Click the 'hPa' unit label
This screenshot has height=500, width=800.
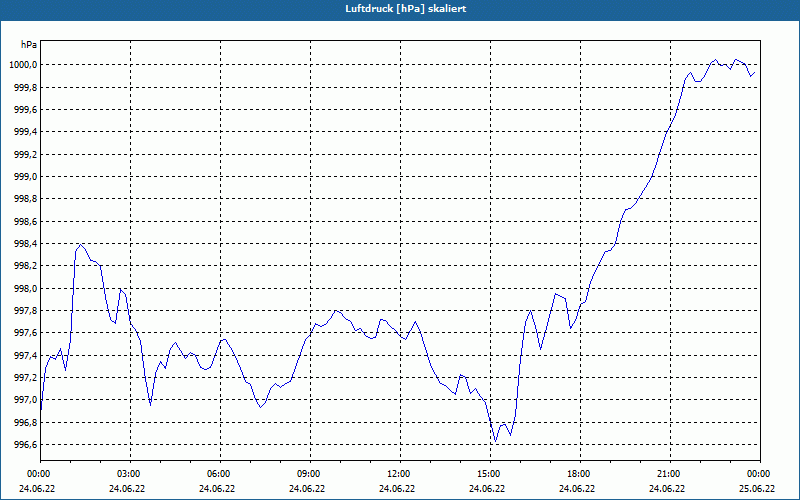coord(29,45)
